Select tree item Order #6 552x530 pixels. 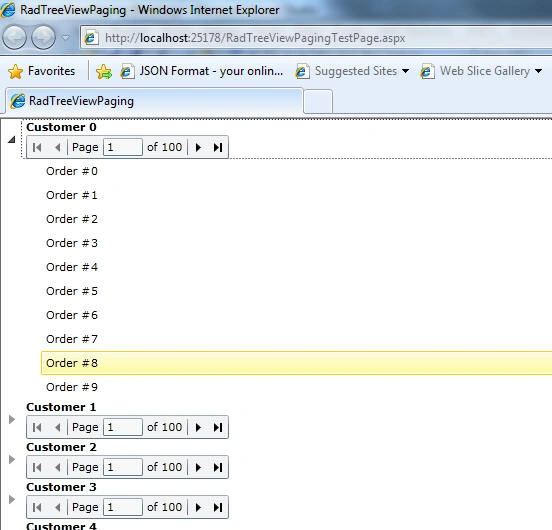pyautogui.click(x=72, y=315)
